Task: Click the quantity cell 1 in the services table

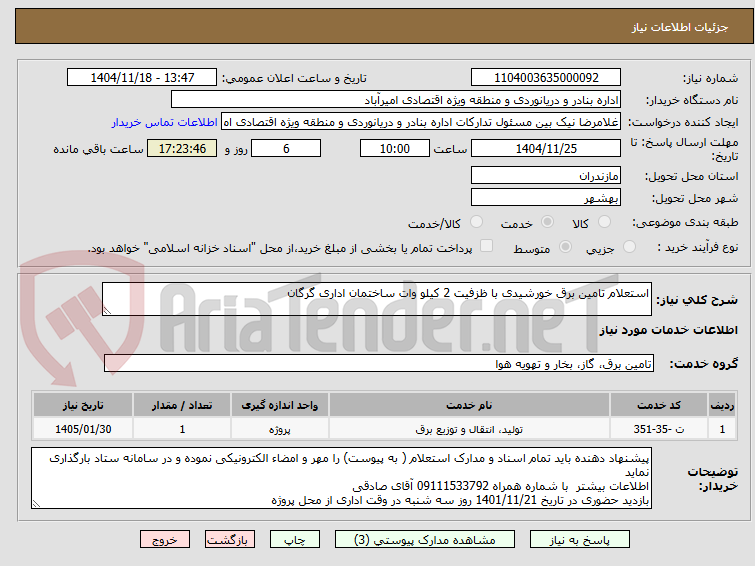Action: coord(182,429)
